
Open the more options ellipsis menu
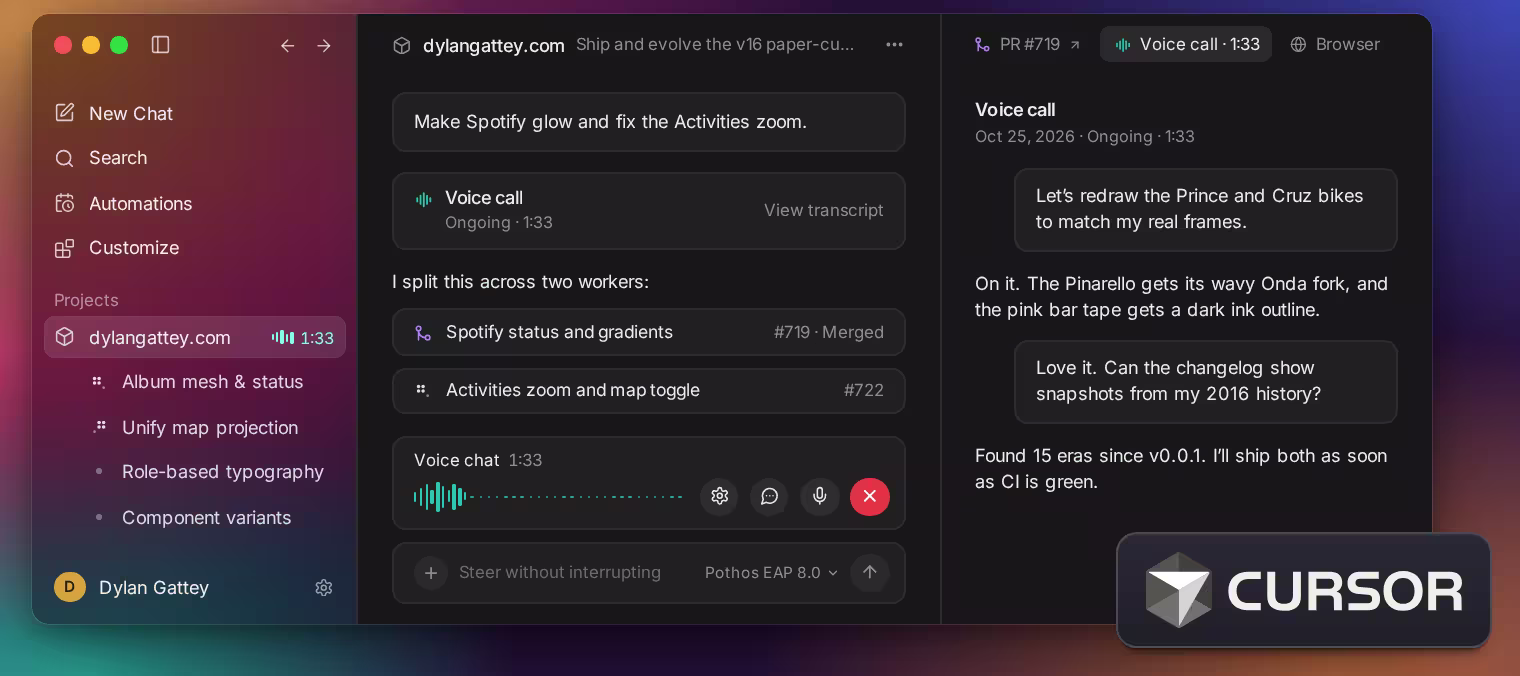point(894,45)
